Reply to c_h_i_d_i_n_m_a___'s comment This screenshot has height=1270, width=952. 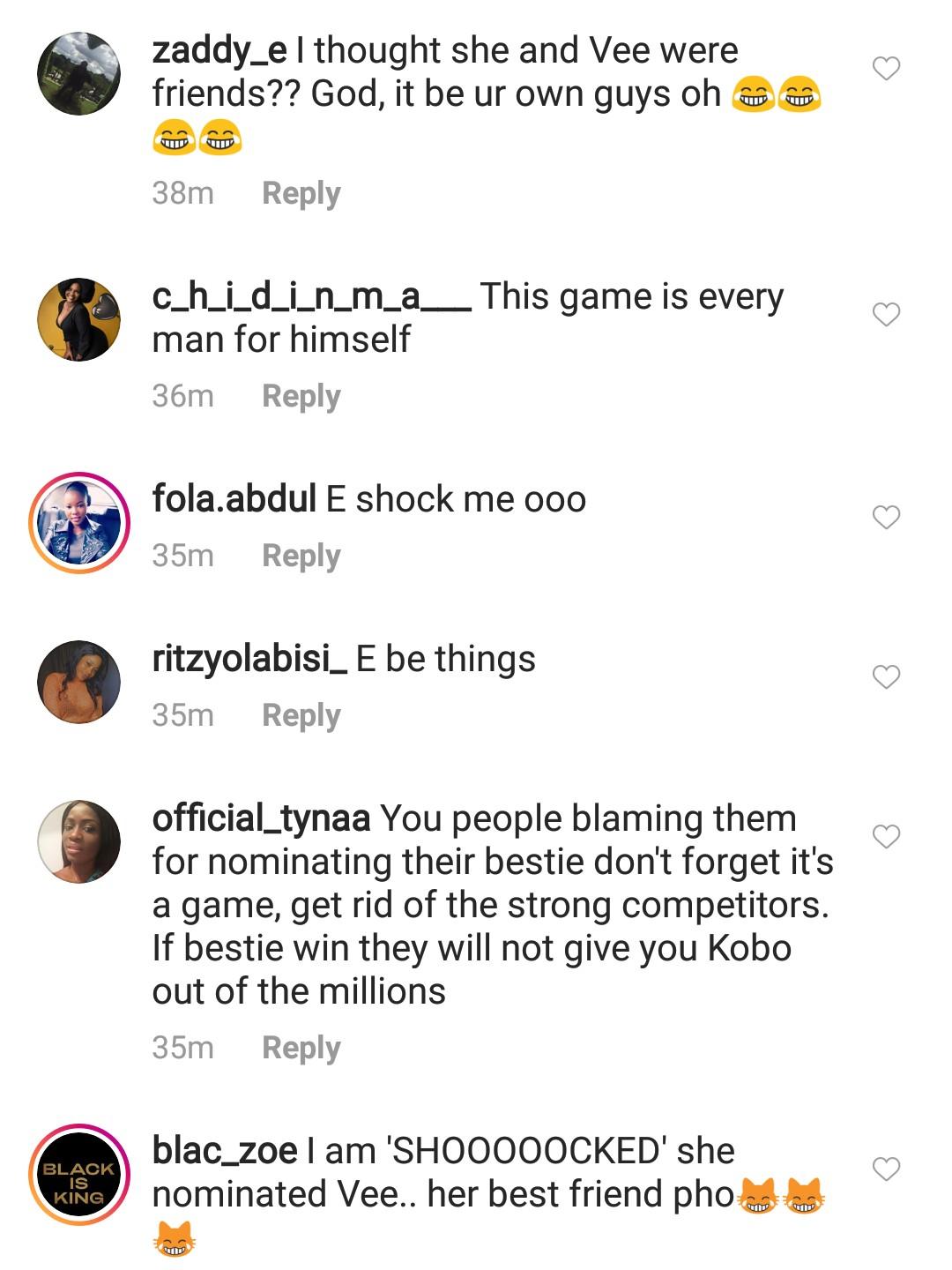(x=301, y=396)
